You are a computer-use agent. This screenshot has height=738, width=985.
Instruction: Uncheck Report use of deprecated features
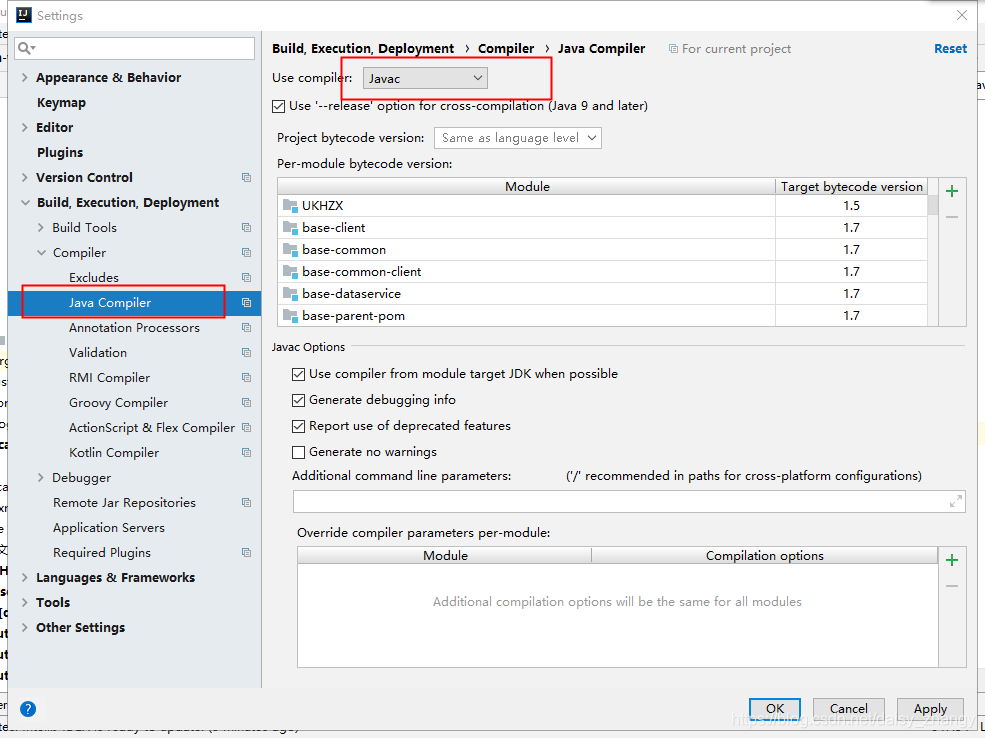[298, 426]
